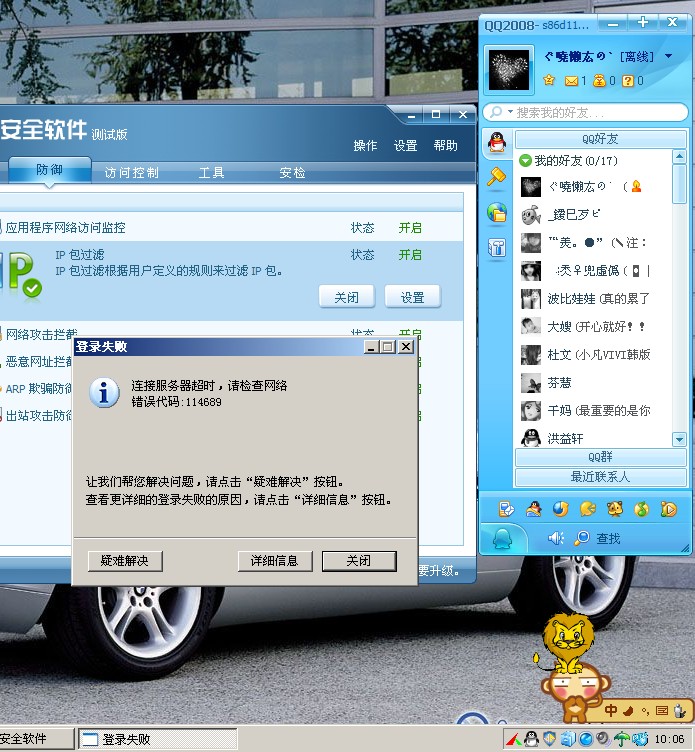This screenshot has width=695, height=752.
Task: Click the money bag icon in QQ header
Action: (599, 81)
